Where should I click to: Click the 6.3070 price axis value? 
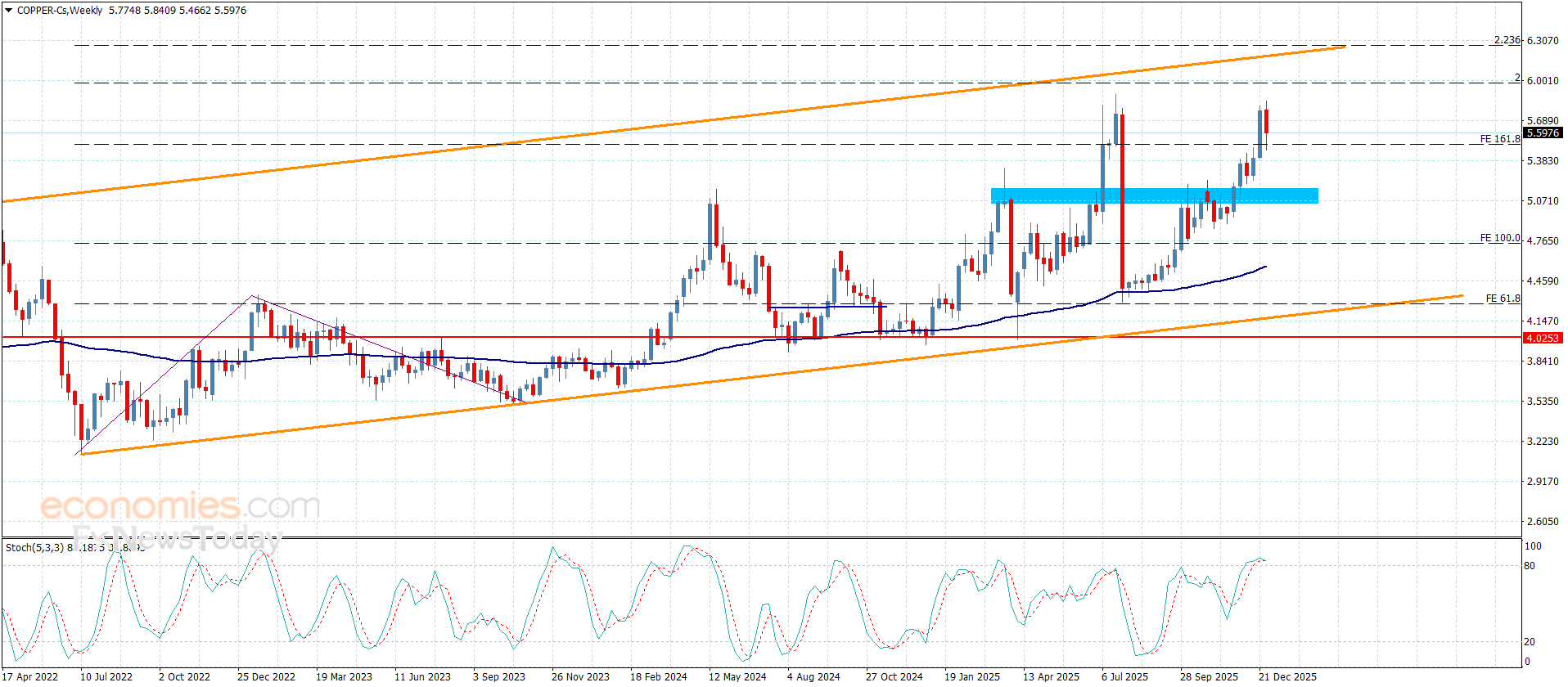[x=1543, y=40]
